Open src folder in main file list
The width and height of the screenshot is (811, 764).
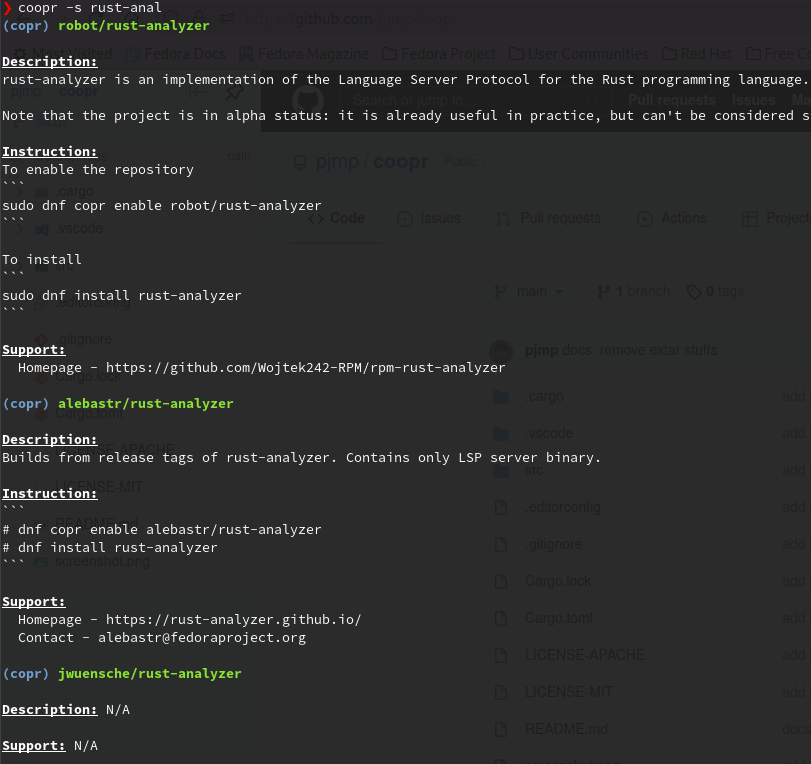[534, 471]
